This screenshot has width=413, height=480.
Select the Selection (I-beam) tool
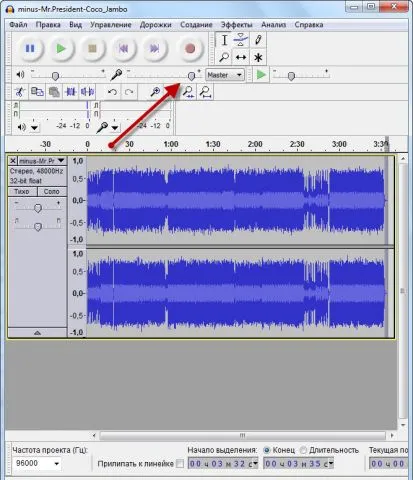click(224, 40)
